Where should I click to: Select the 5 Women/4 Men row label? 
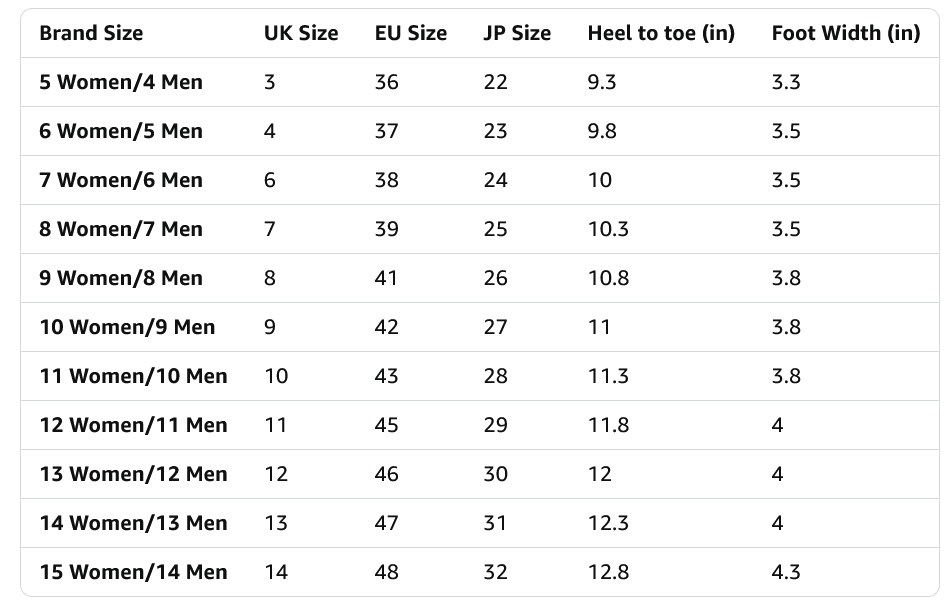(121, 82)
